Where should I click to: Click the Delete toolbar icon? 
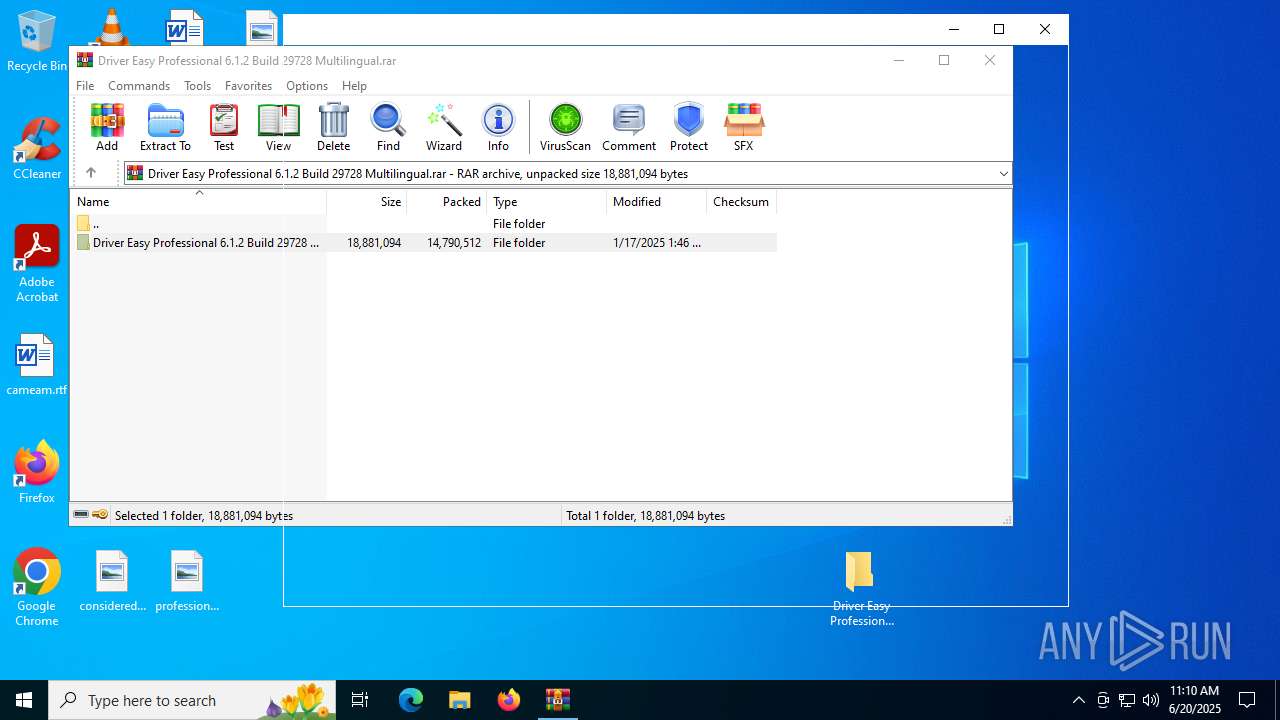click(333, 127)
